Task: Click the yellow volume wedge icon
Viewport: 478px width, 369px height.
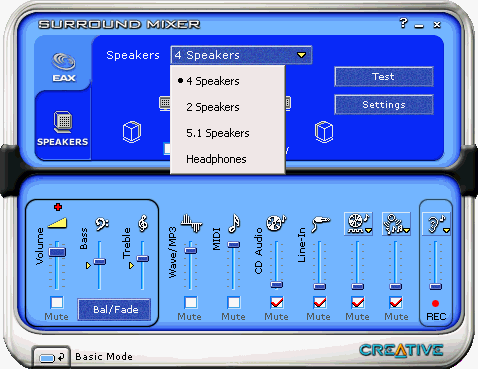Action: (57, 223)
